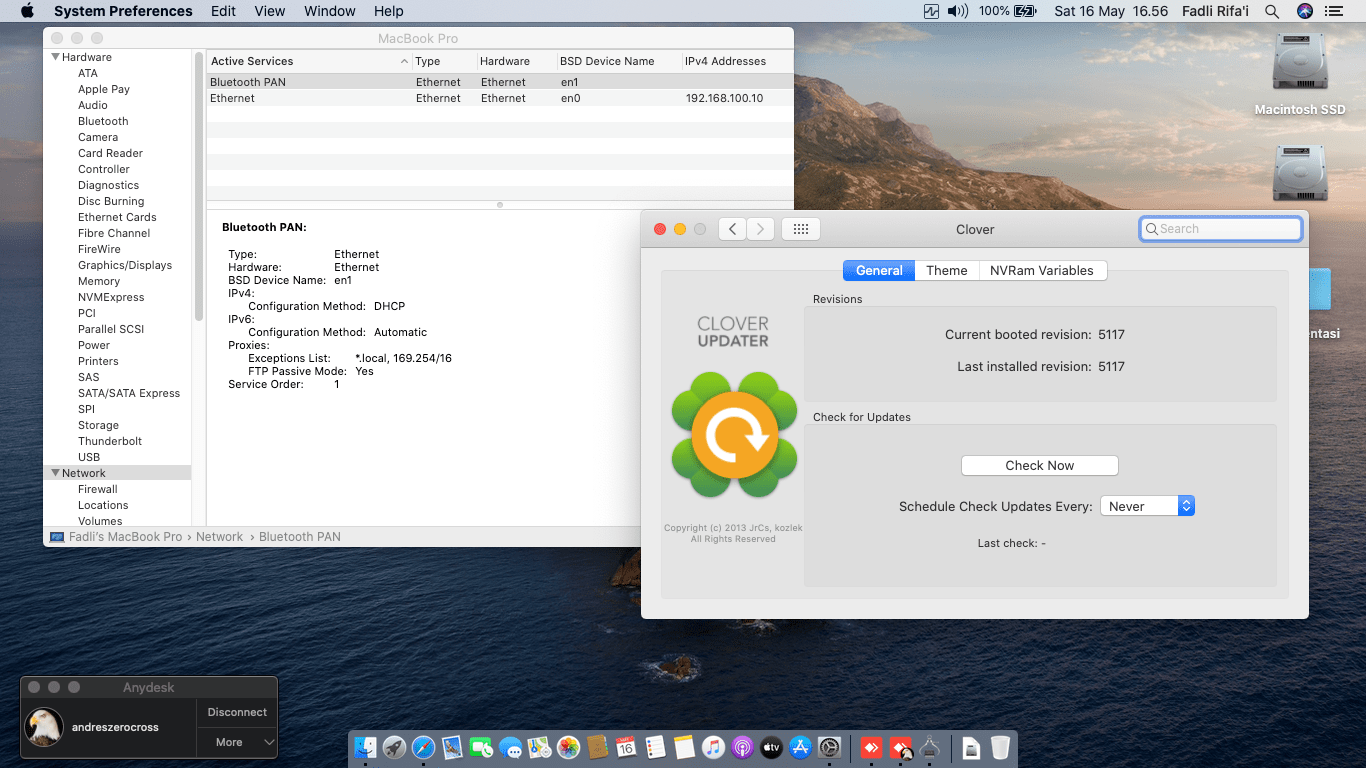Select Locations under Network
The image size is (1366, 768).
tap(103, 505)
